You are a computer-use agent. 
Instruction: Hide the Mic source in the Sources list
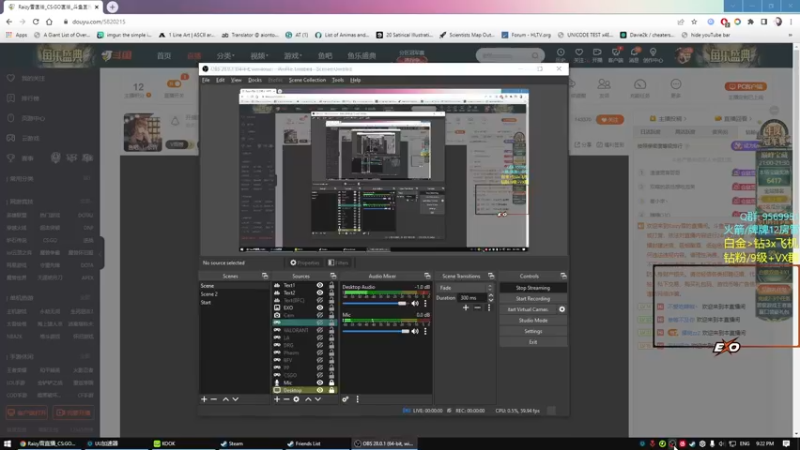320,383
